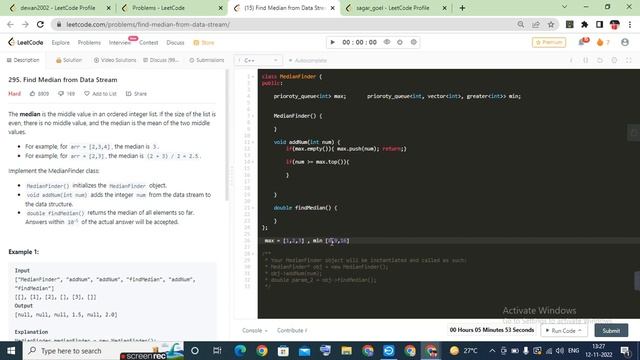
Task: Switch to the Description tab
Action: click(x=23, y=60)
